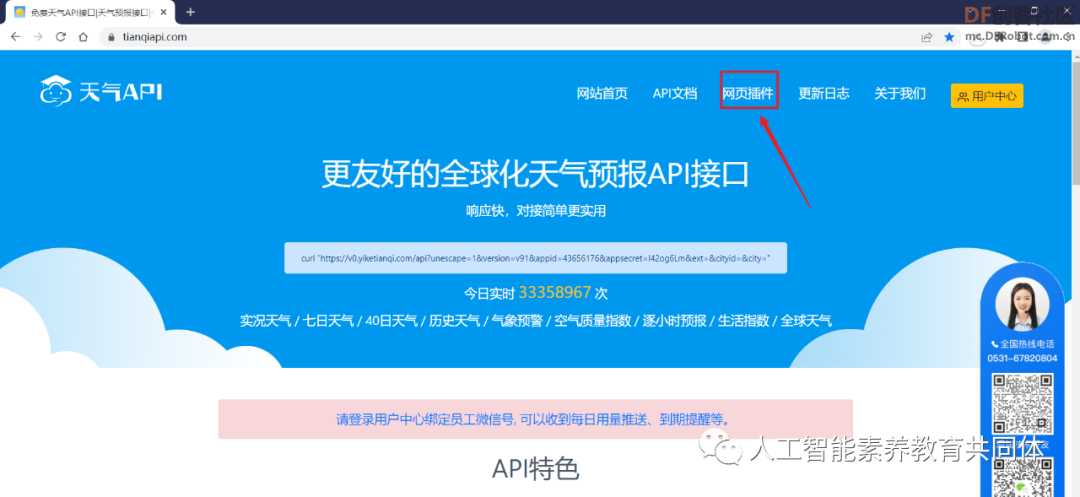Screen dimensions: 1080x497
Task: Click the 33358967 request counter
Action: pyautogui.click(x=554, y=293)
